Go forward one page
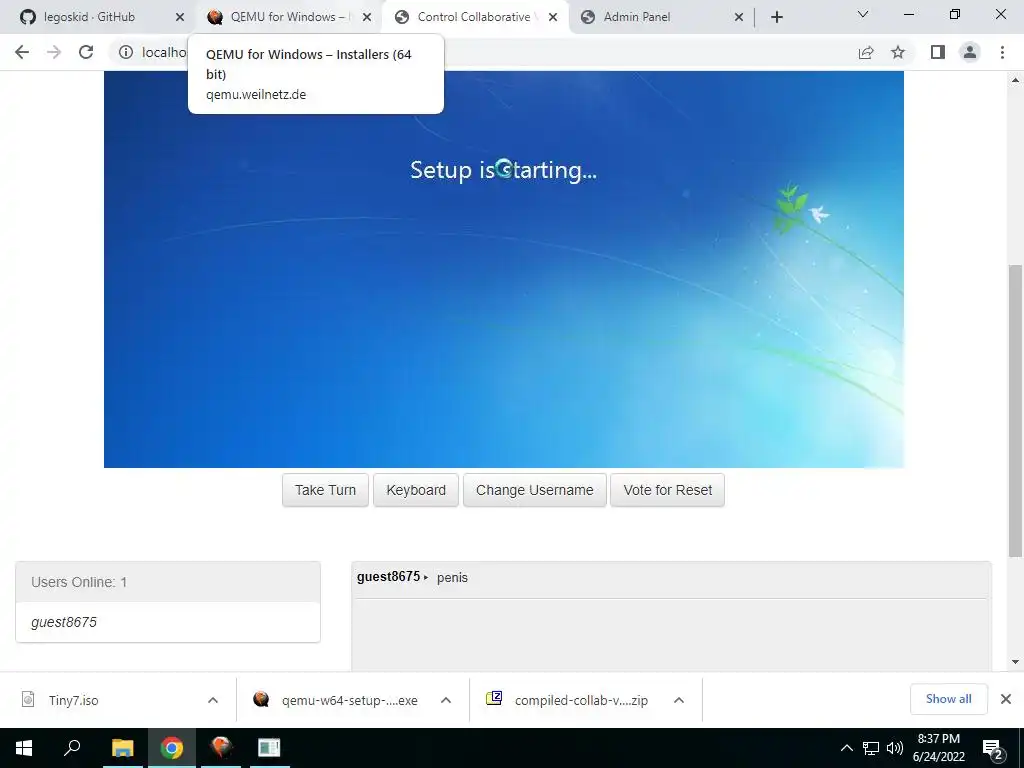Image resolution: width=1024 pixels, height=768 pixels. coord(54,52)
